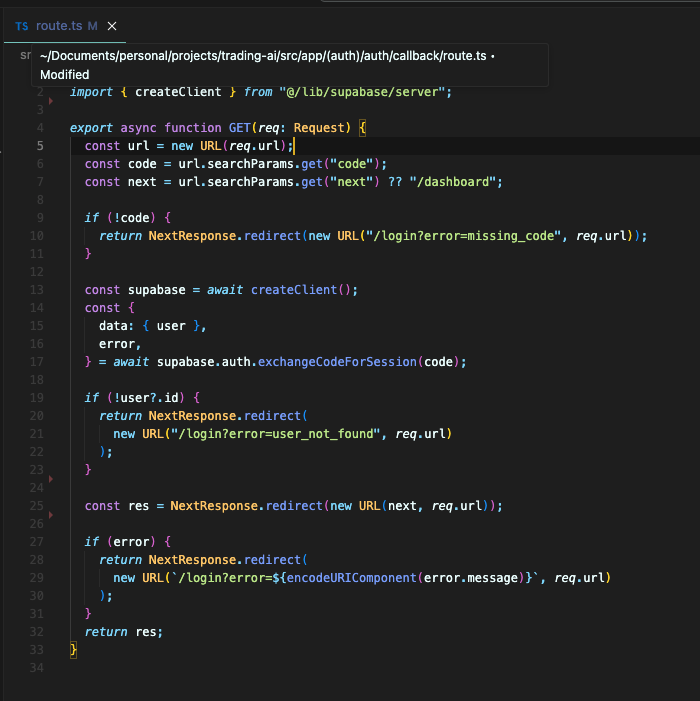700x701 pixels.
Task: Click the closing brace on line 33
Action: [73, 650]
